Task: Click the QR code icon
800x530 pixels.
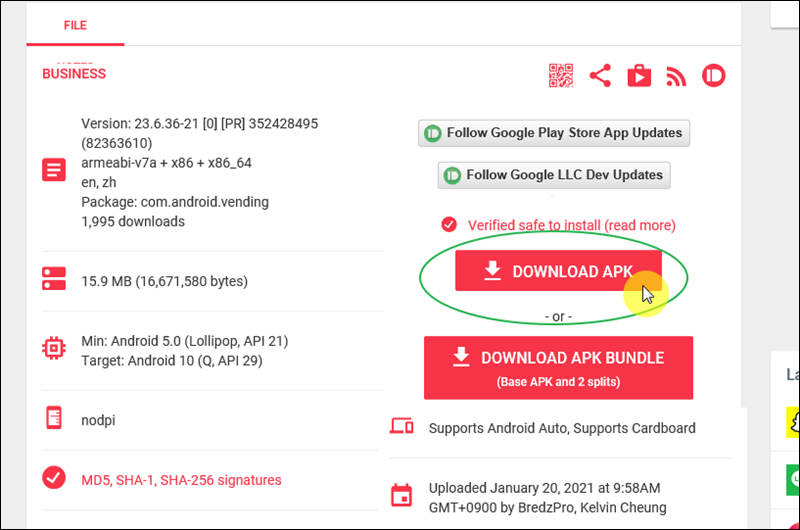Action: 561,76
